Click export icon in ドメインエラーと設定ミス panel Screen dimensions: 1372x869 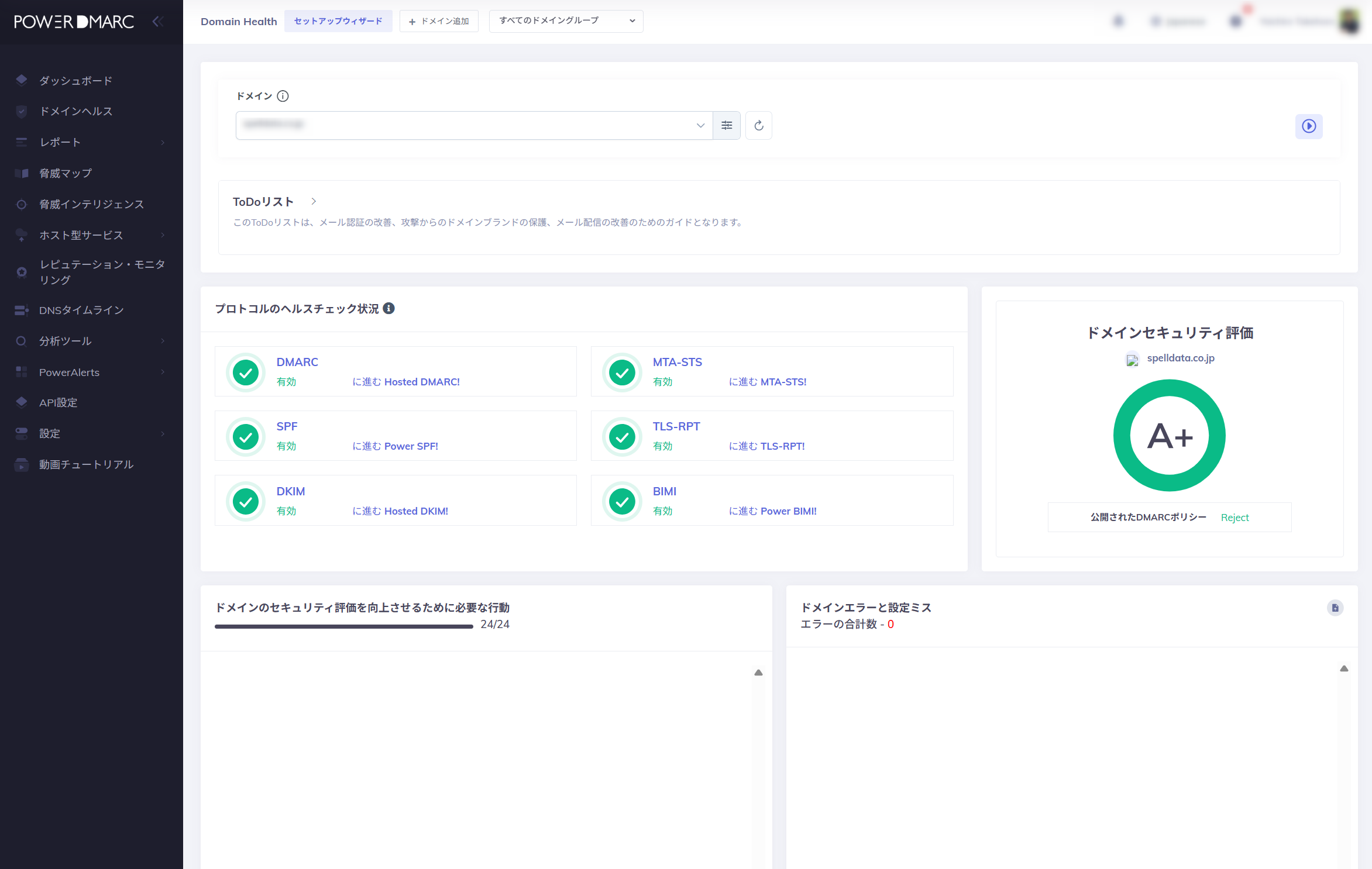[1335, 608]
